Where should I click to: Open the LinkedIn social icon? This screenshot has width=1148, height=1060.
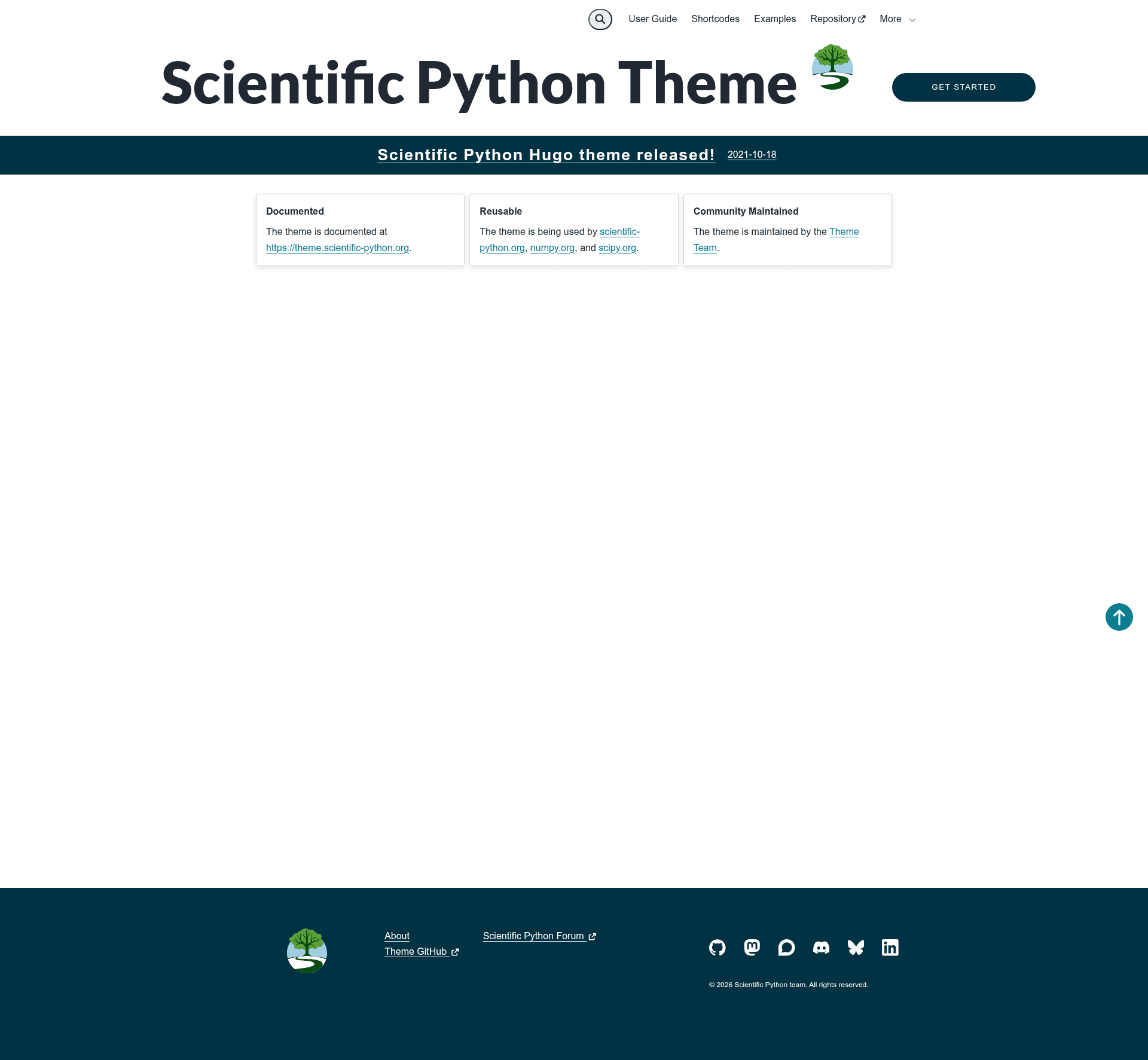(890, 948)
